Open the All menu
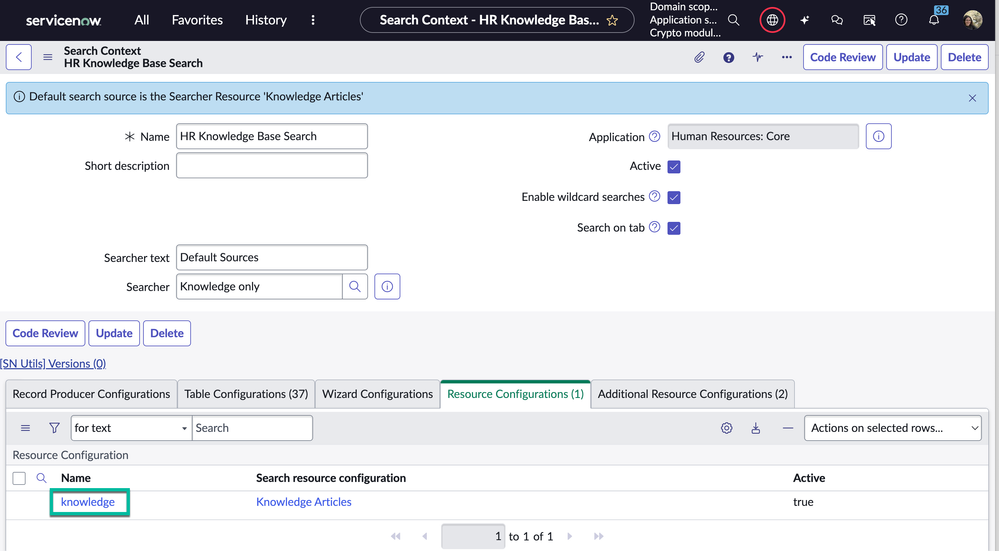Image resolution: width=999 pixels, height=551 pixels. coord(141,20)
